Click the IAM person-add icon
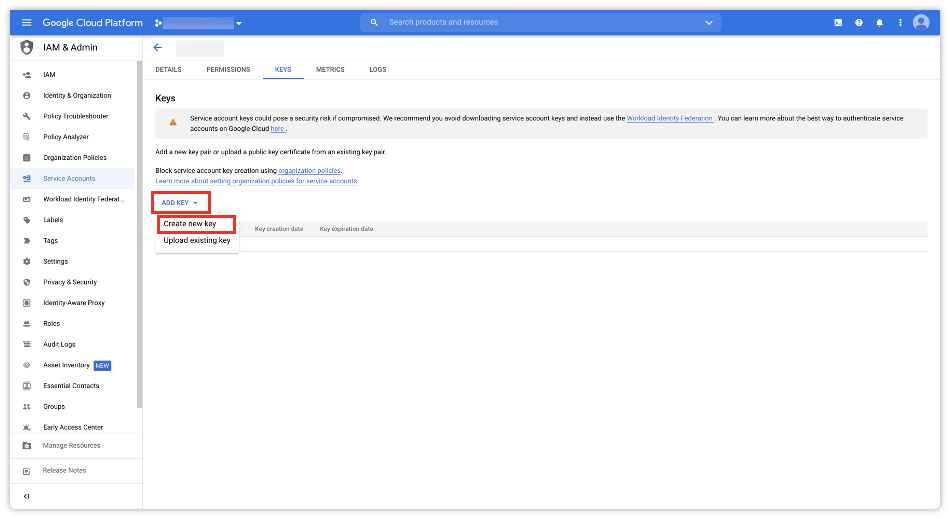 point(27,75)
